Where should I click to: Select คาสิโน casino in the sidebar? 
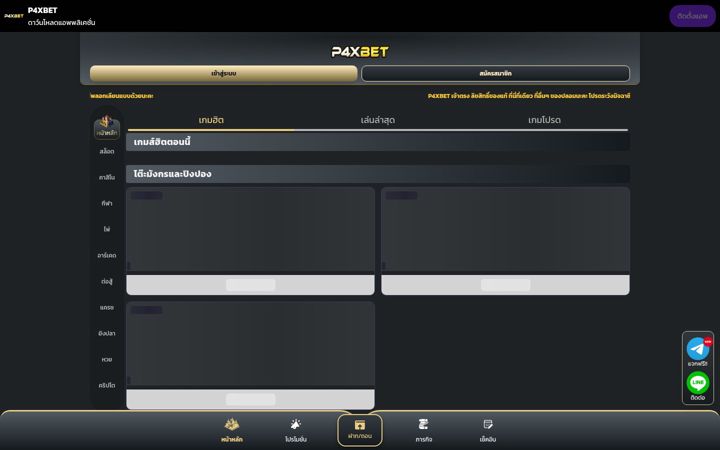(107, 177)
